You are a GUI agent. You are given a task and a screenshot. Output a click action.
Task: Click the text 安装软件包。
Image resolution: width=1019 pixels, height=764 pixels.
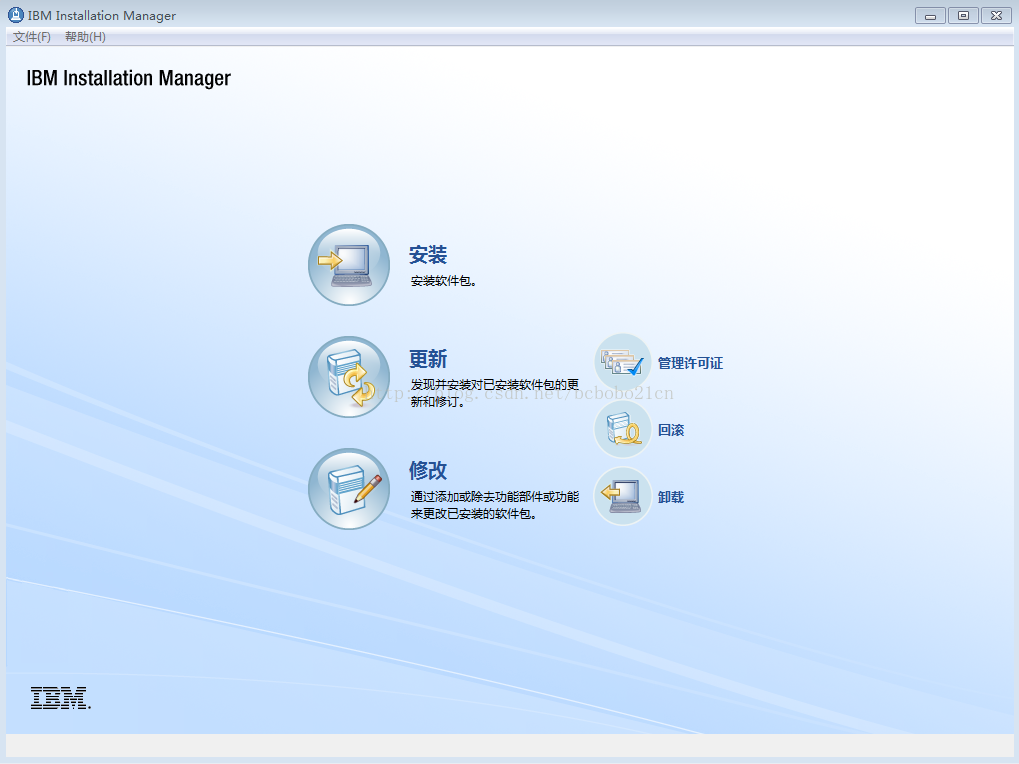(x=444, y=281)
